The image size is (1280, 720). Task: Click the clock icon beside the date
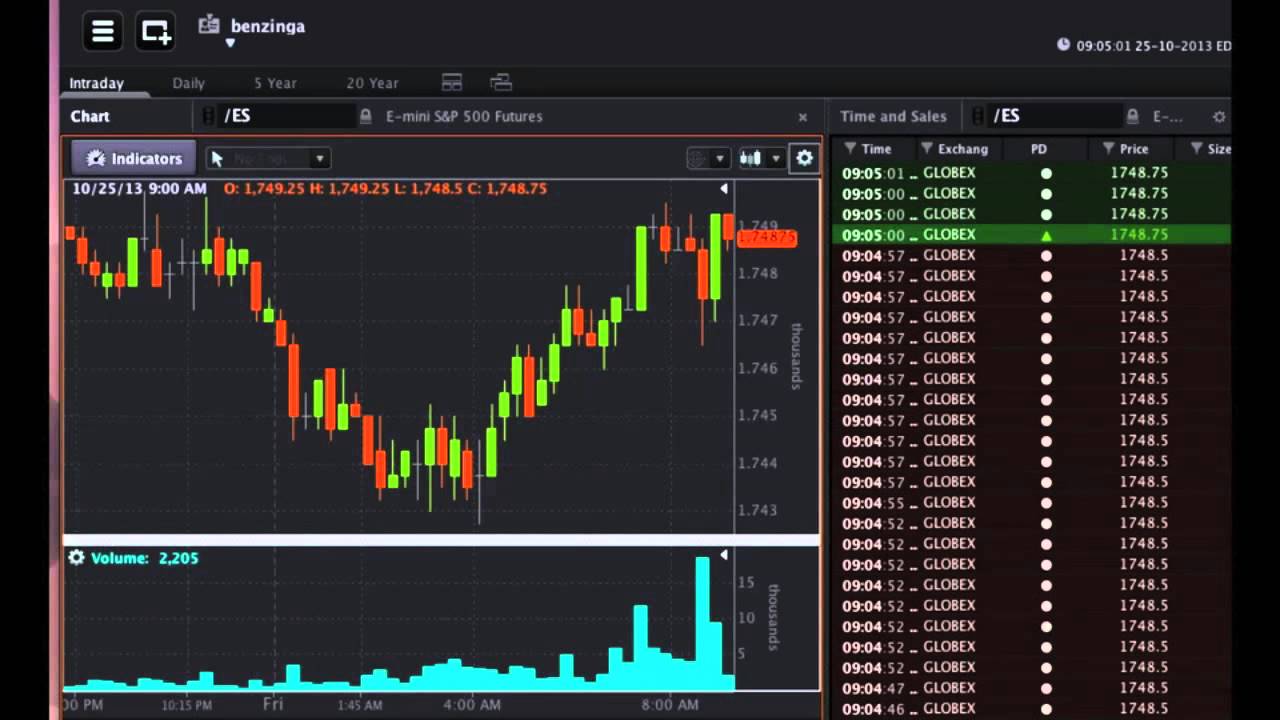(x=1063, y=45)
